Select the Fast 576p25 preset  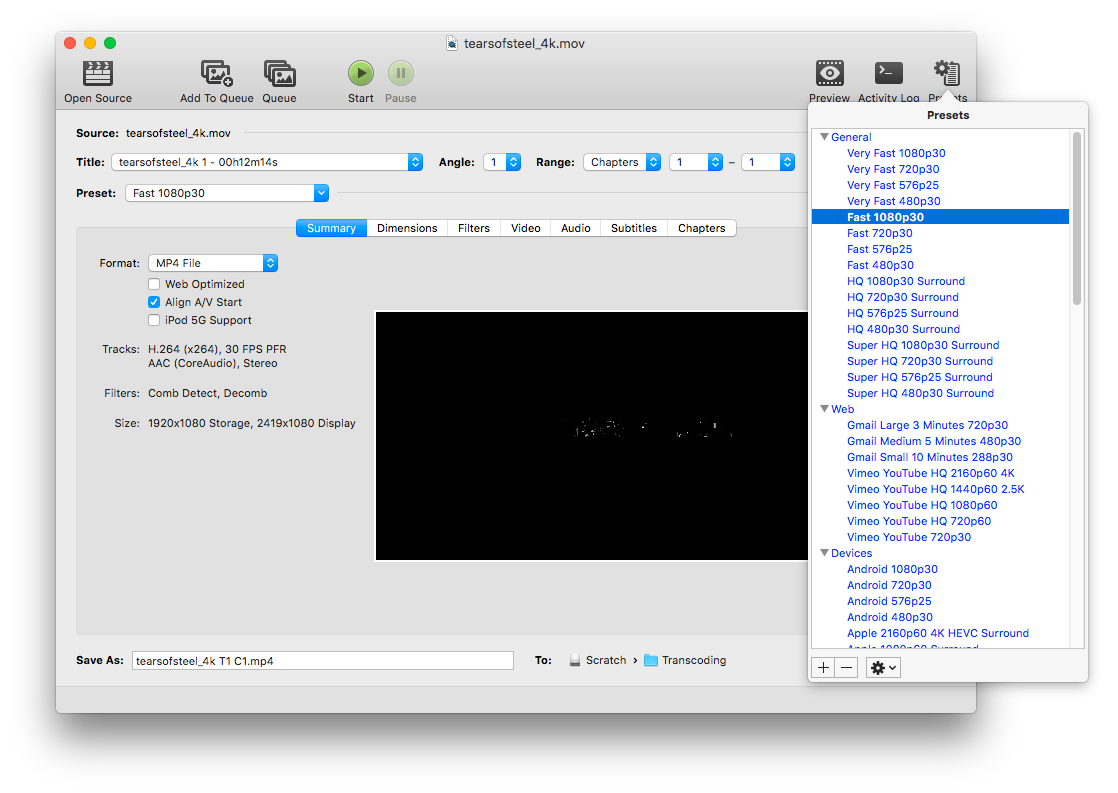(880, 250)
